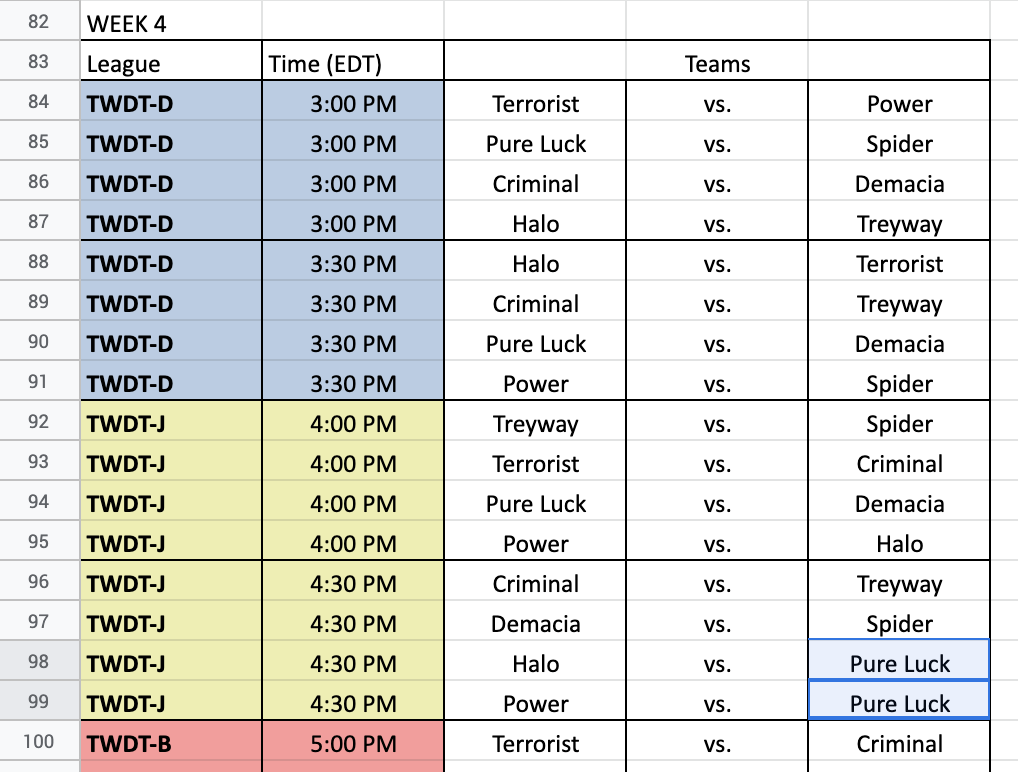The image size is (1018, 772).
Task: Click Treyway cell in row 87
Action: [899, 221]
